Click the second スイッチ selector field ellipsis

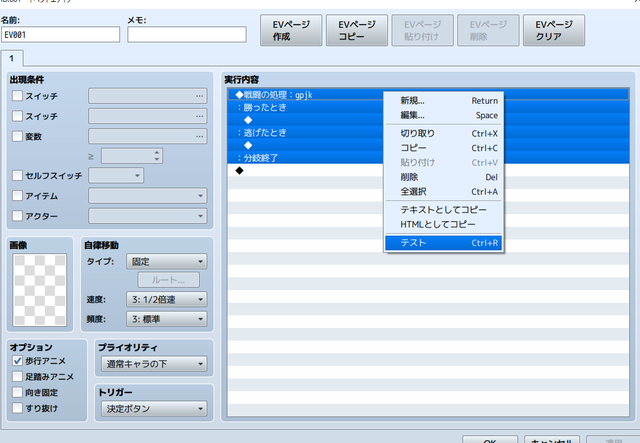(199, 116)
